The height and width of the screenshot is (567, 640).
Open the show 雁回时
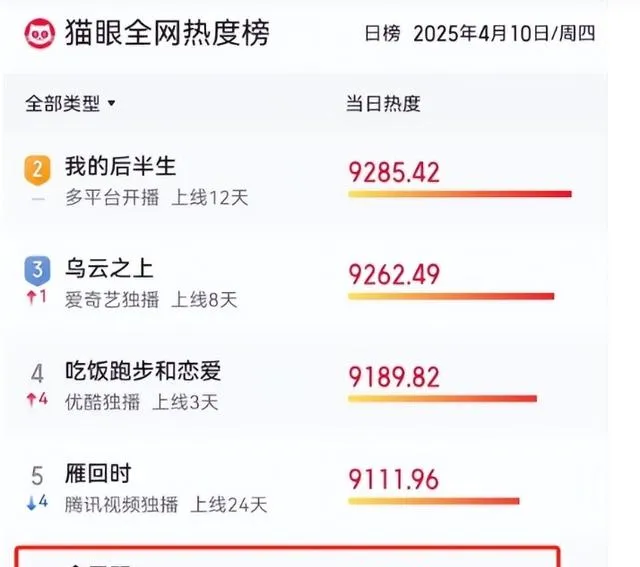point(98,474)
